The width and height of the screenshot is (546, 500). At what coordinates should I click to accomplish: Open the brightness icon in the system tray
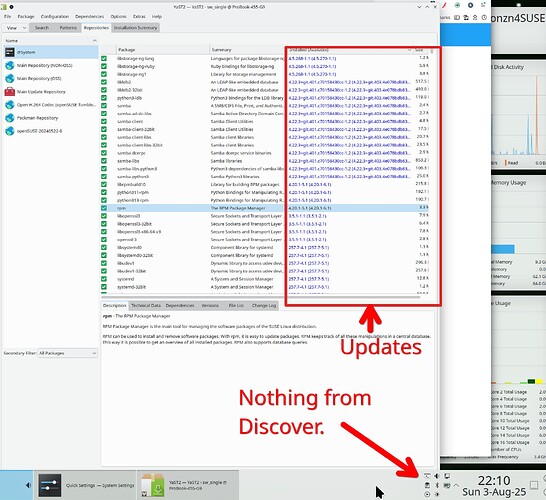coord(437,494)
